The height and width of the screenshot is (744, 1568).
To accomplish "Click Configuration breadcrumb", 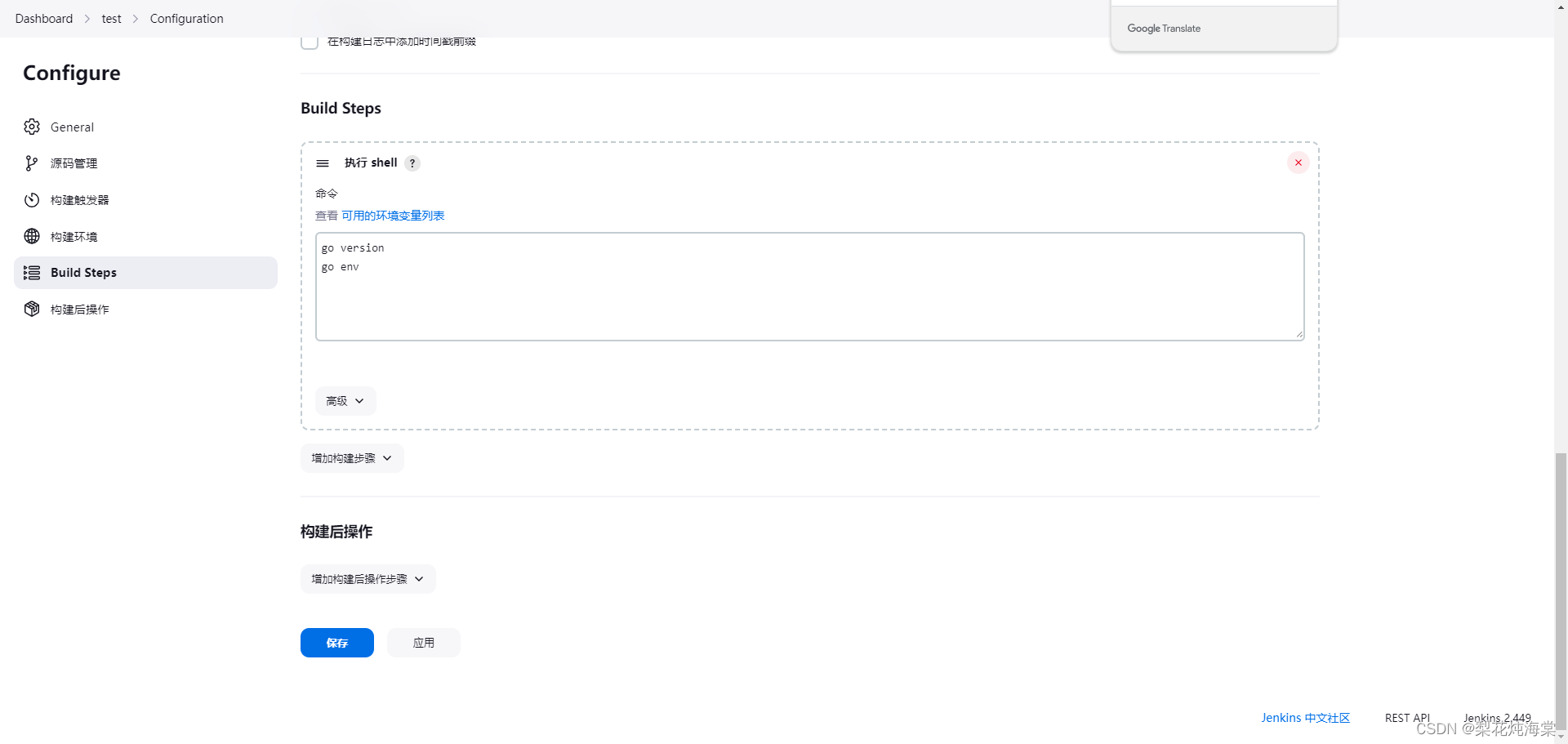I will (187, 19).
